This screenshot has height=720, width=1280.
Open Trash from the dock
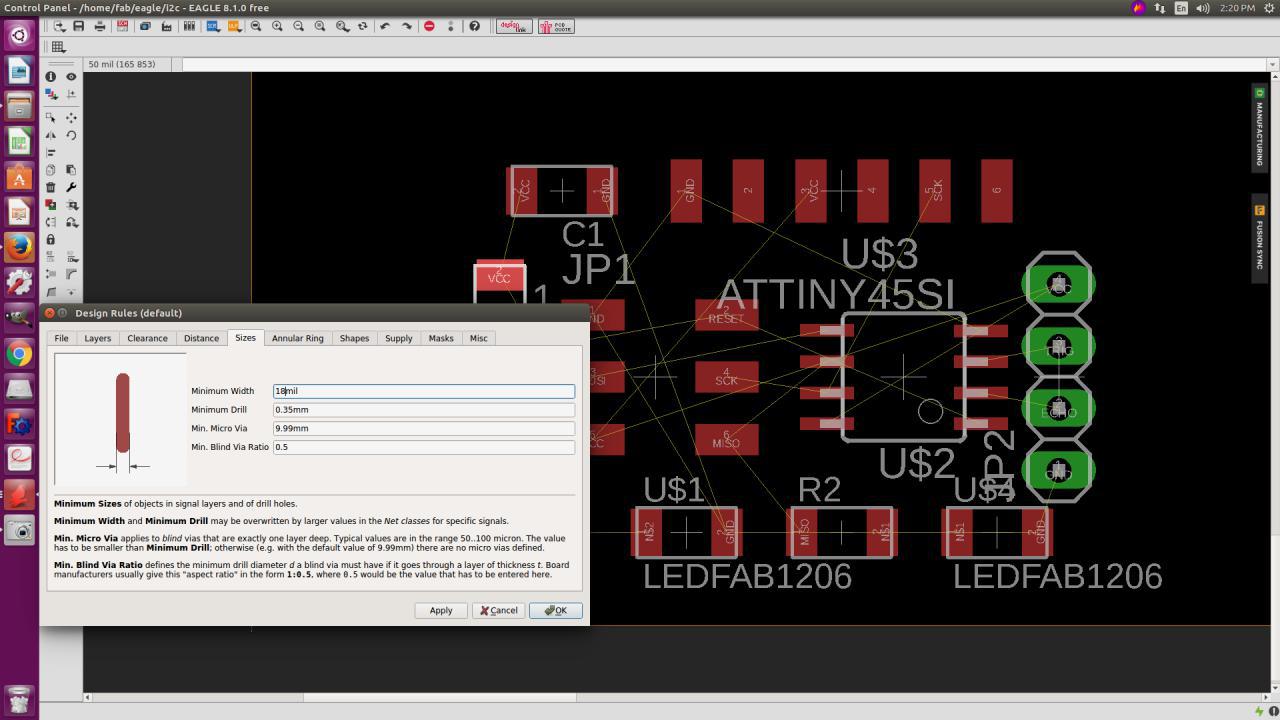coord(19,699)
